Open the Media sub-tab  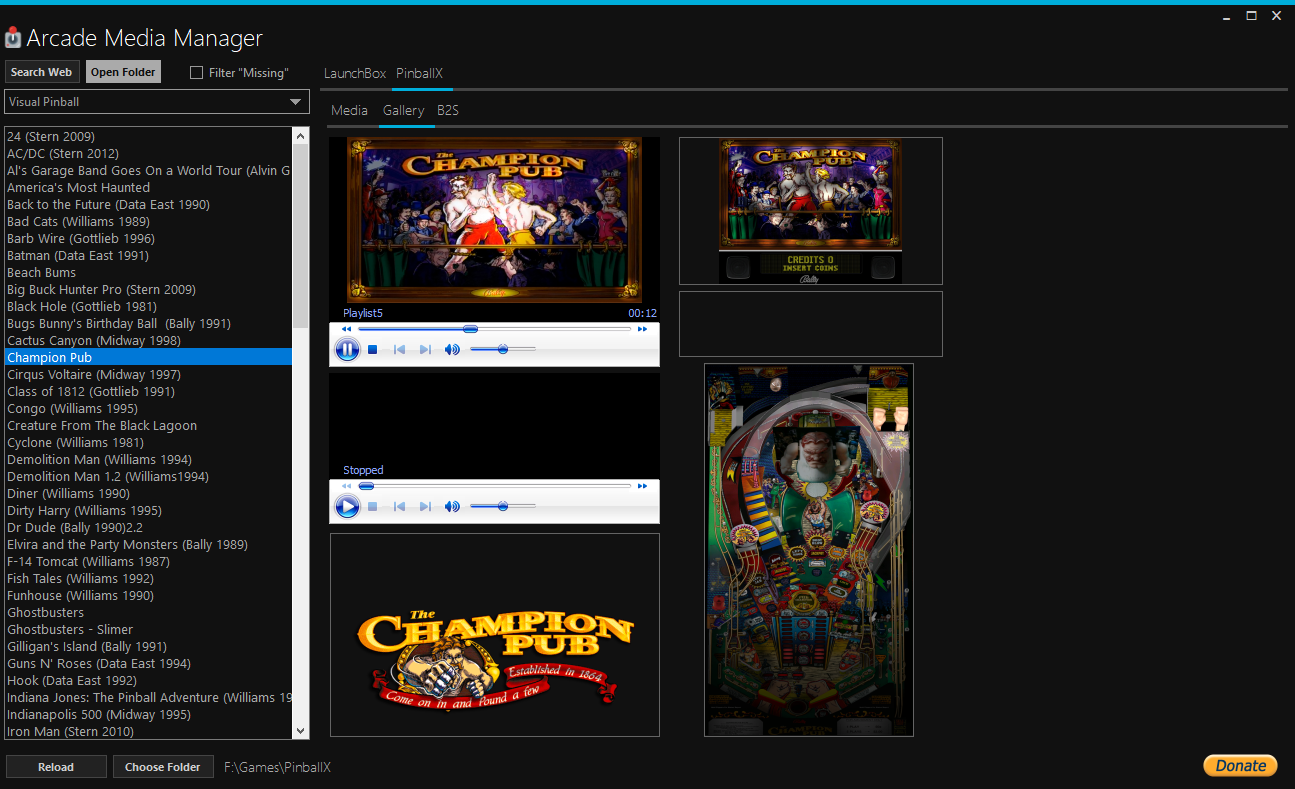(x=350, y=110)
